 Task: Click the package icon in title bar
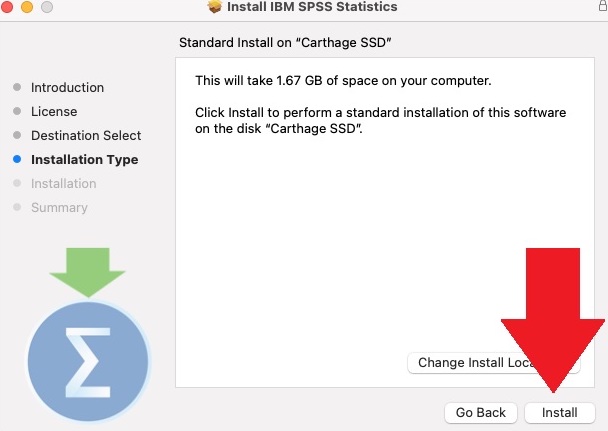214,7
